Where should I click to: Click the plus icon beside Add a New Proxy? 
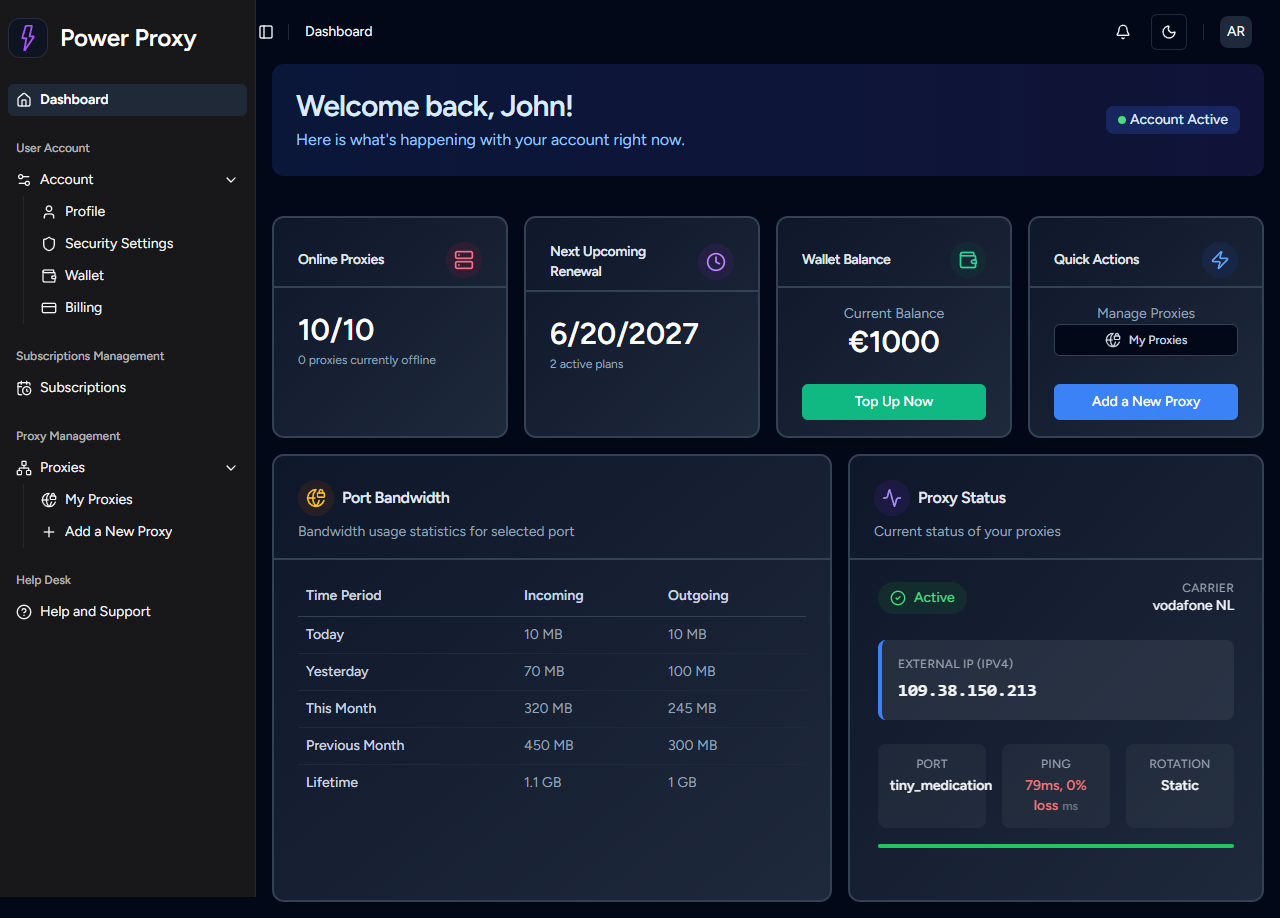(x=49, y=532)
